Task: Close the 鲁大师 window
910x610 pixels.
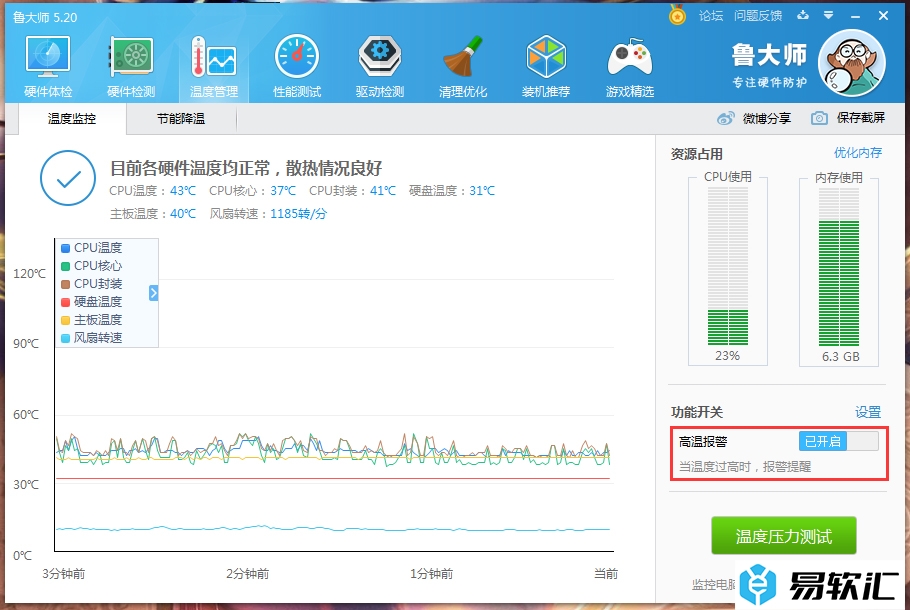Action: point(883,16)
